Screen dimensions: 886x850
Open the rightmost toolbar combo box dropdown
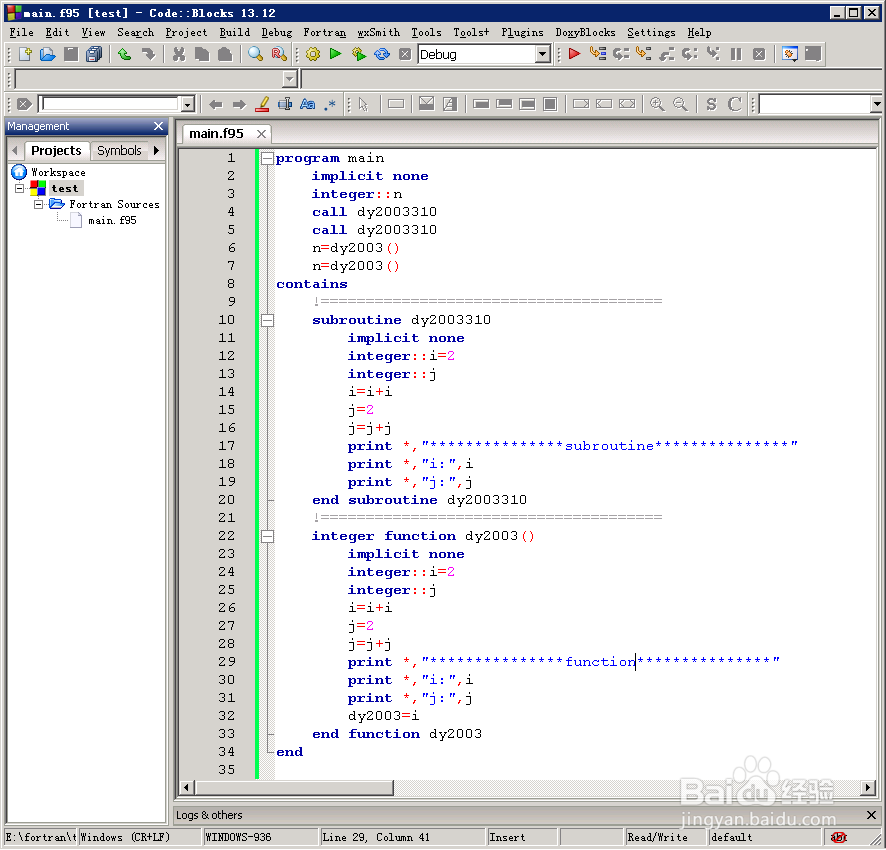(876, 104)
